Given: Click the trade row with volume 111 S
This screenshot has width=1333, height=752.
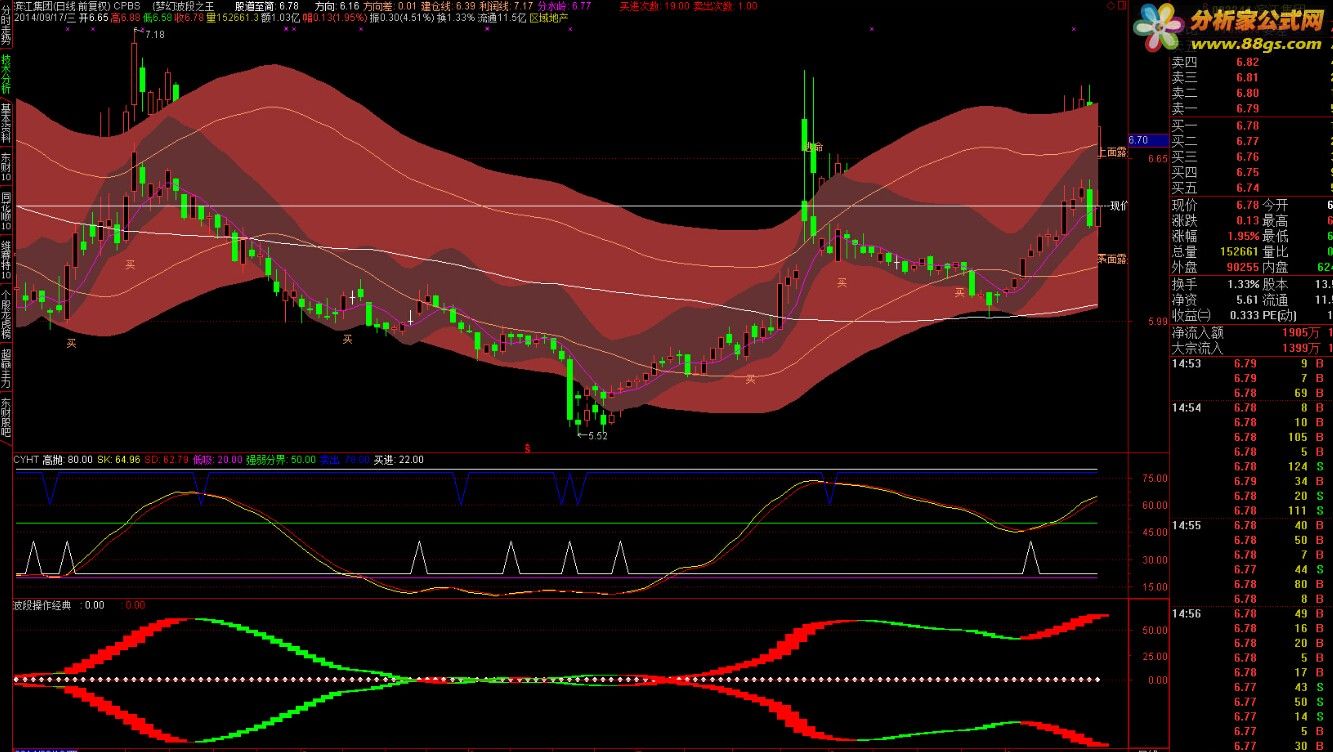Looking at the screenshot, I should (1251, 511).
